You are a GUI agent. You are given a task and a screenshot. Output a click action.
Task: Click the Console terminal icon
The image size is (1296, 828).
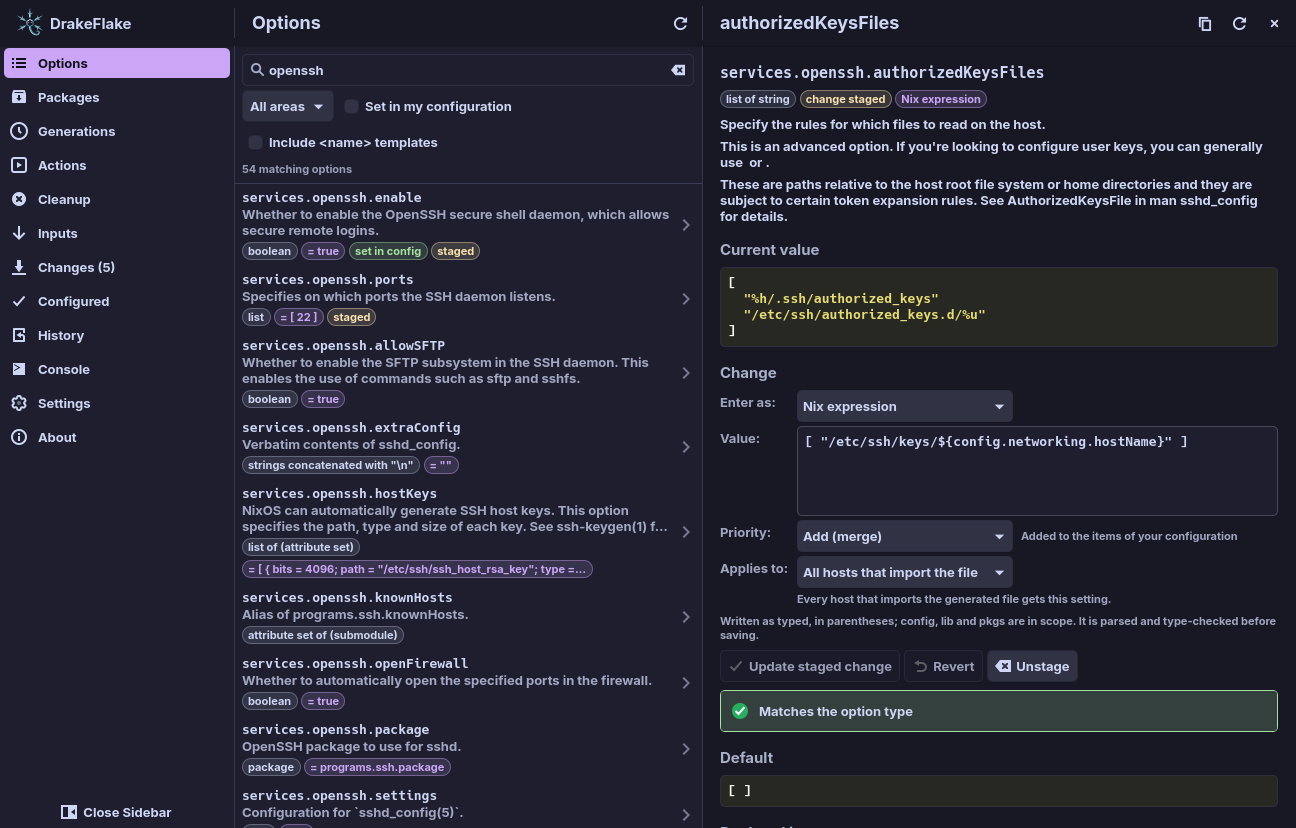click(x=19, y=369)
